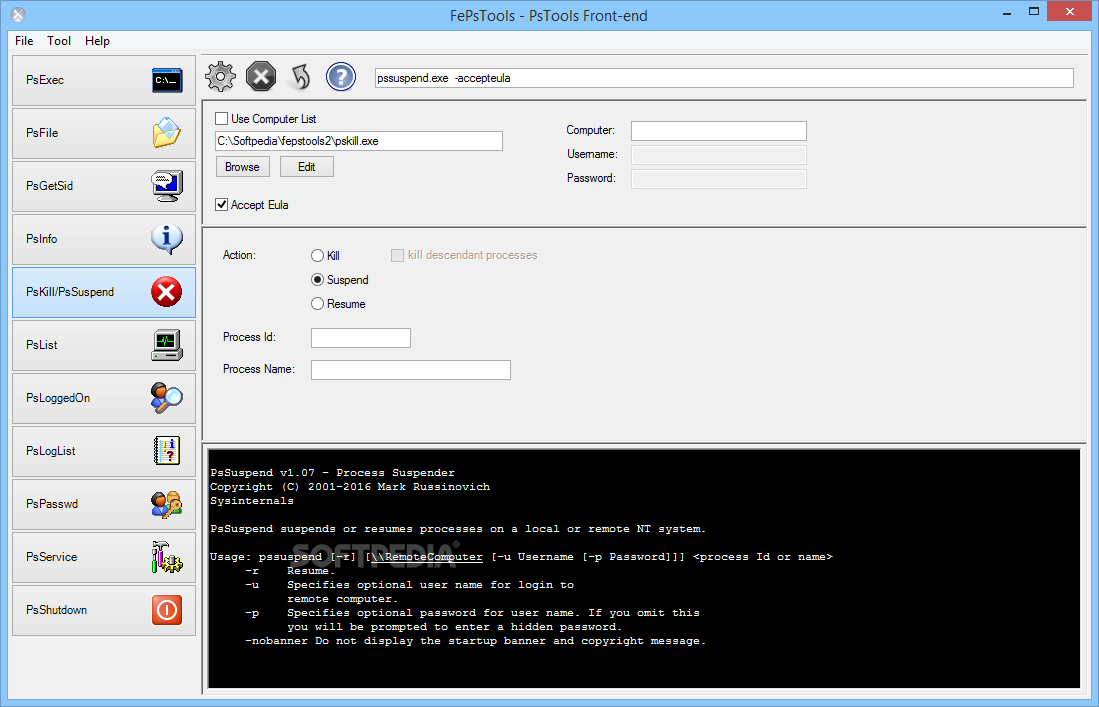Click the 'Sysinternals' line in console output
This screenshot has height=707, width=1099.
252,501
